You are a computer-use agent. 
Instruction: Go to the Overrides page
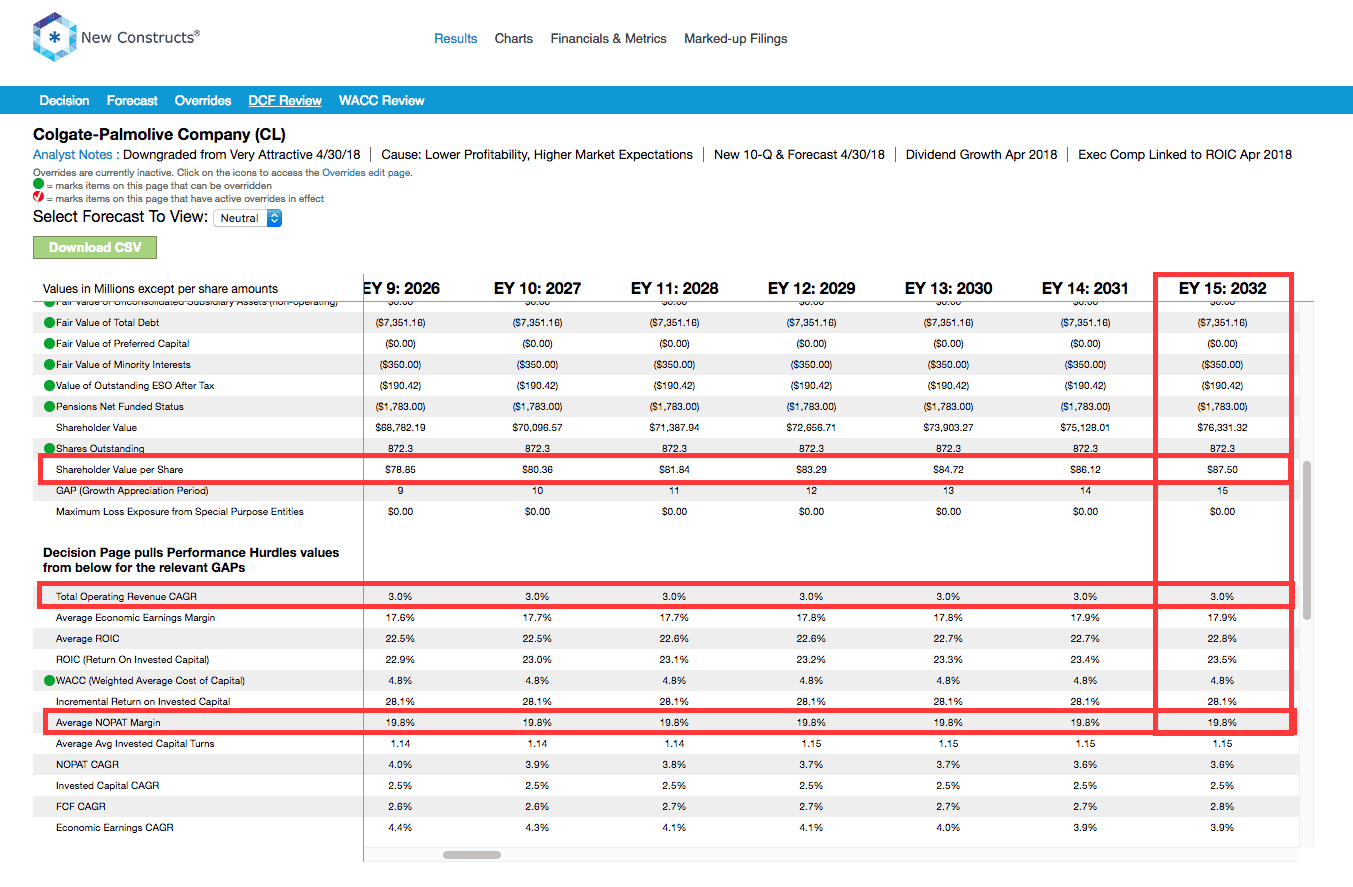pyautogui.click(x=203, y=101)
